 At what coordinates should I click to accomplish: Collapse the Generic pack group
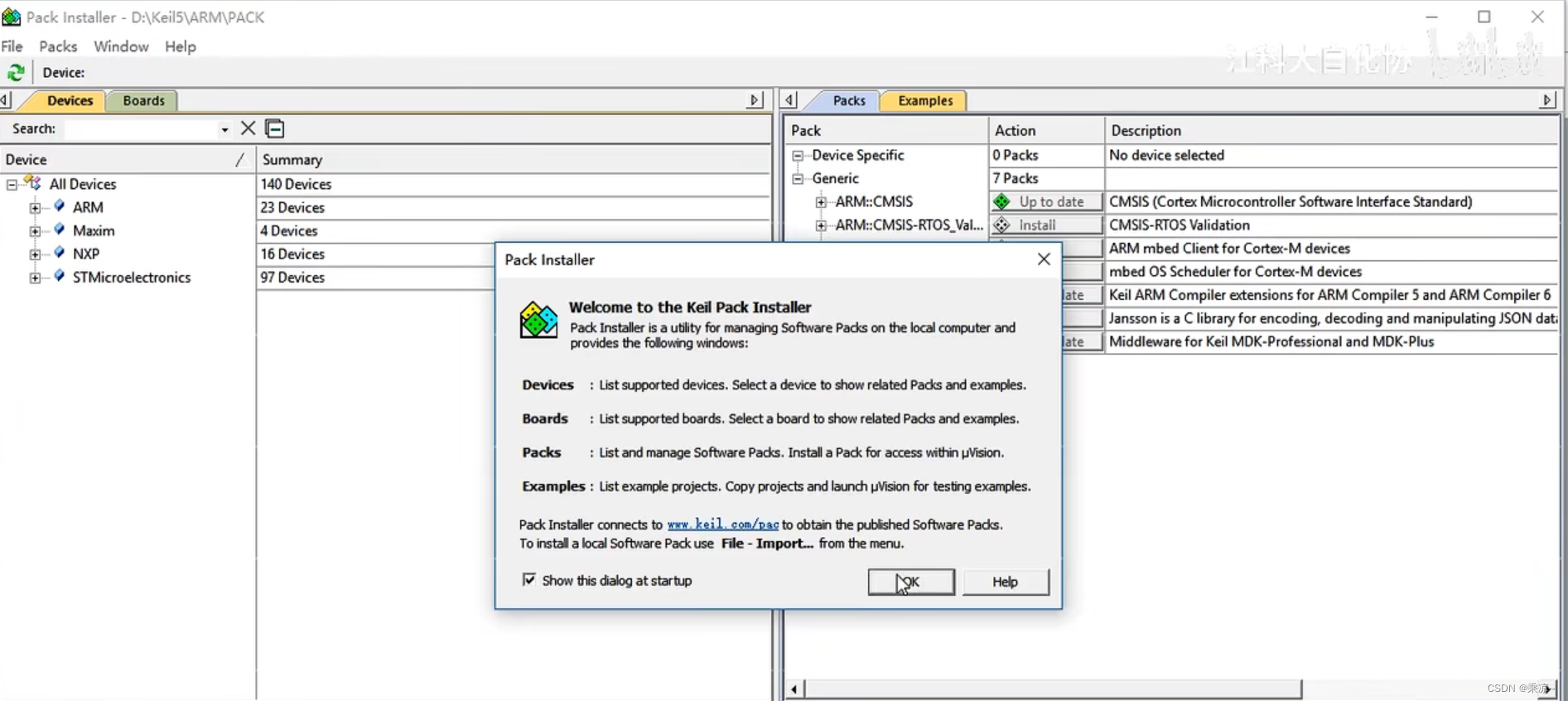(x=798, y=178)
